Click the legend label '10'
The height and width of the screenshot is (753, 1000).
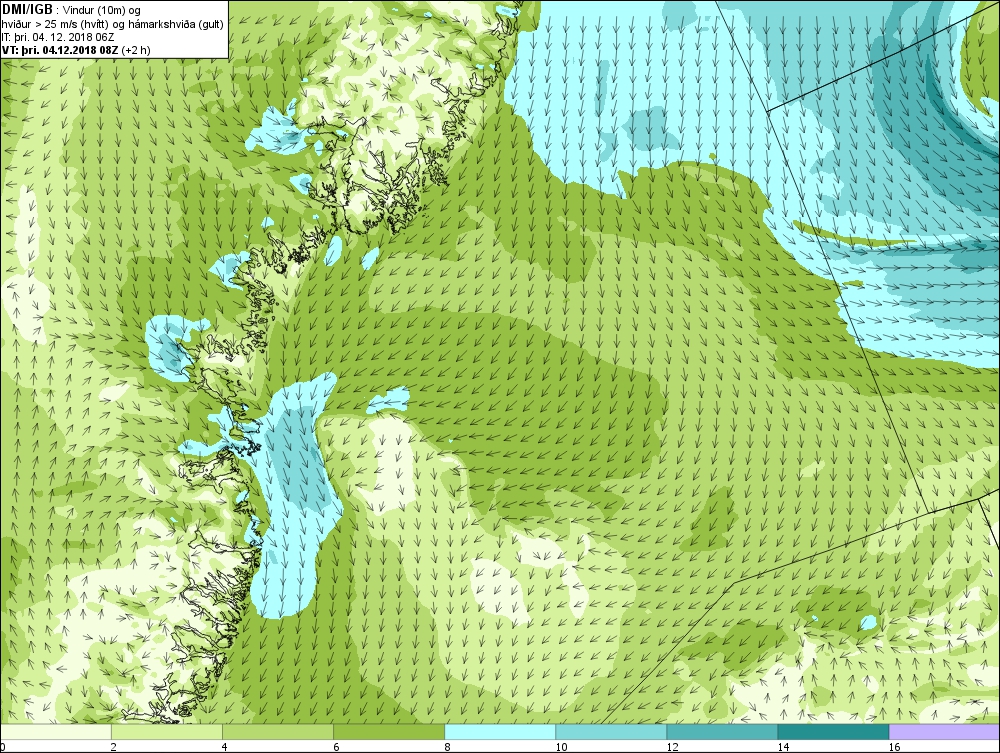561,747
